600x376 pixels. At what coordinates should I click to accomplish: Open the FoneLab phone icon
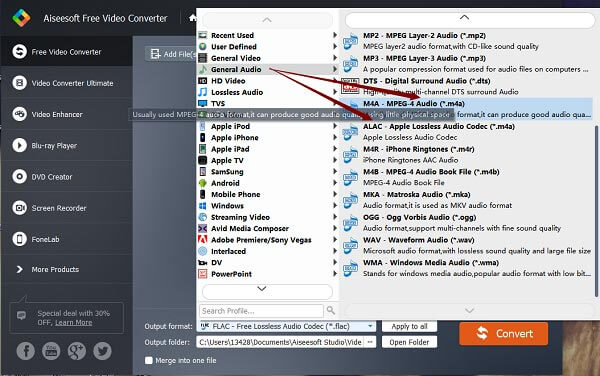pyautogui.click(x=20, y=239)
